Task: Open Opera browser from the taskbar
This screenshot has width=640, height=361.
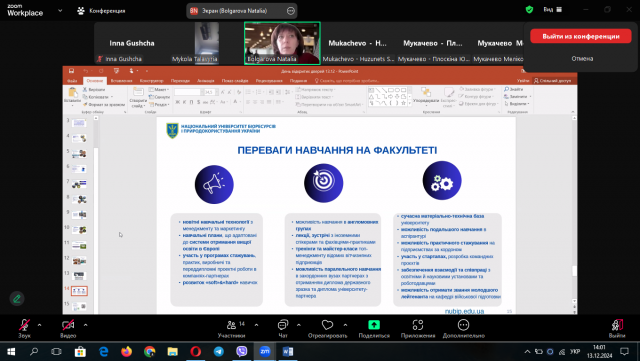Action: click(196, 352)
